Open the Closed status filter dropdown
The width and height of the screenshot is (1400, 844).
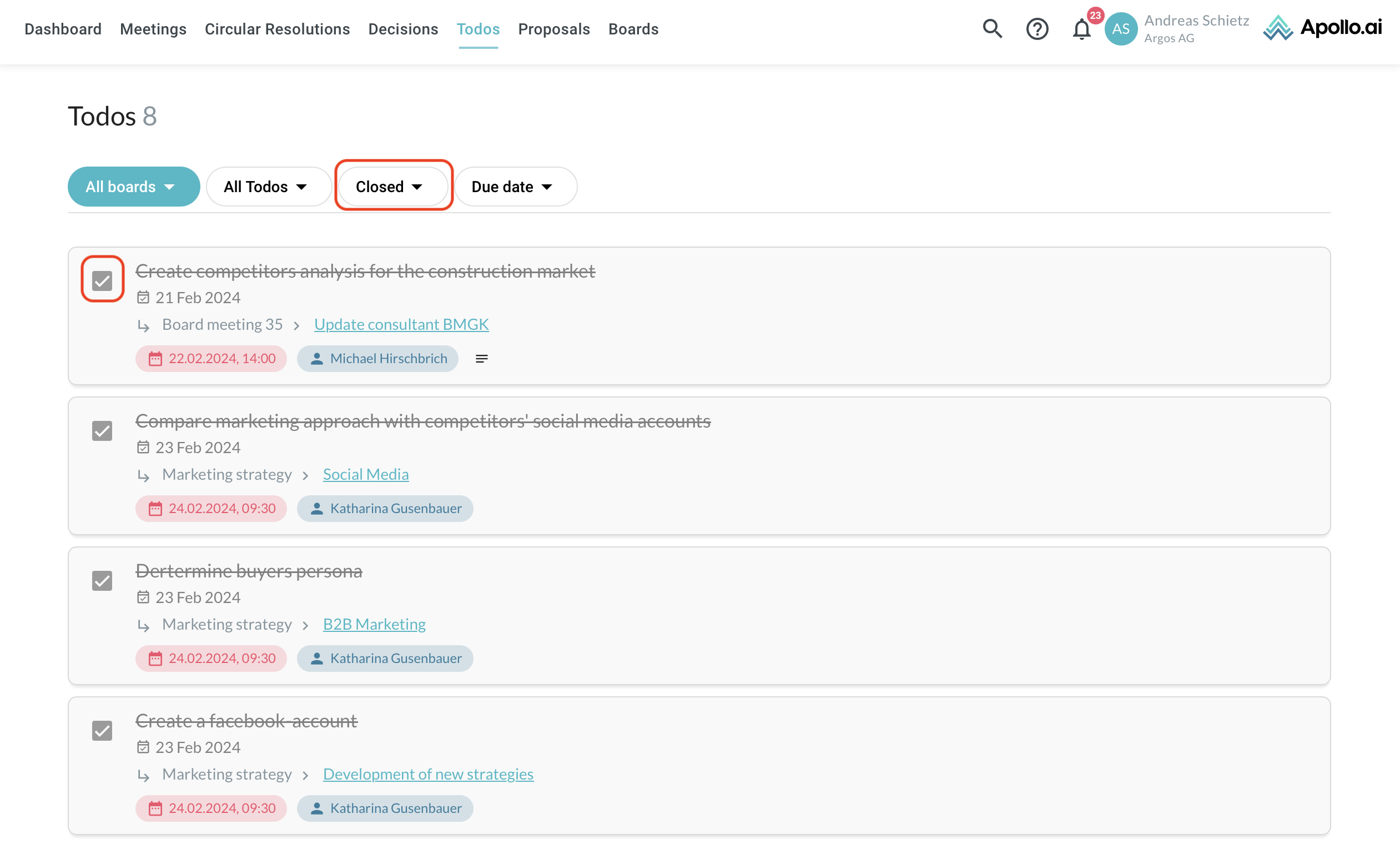pos(390,187)
